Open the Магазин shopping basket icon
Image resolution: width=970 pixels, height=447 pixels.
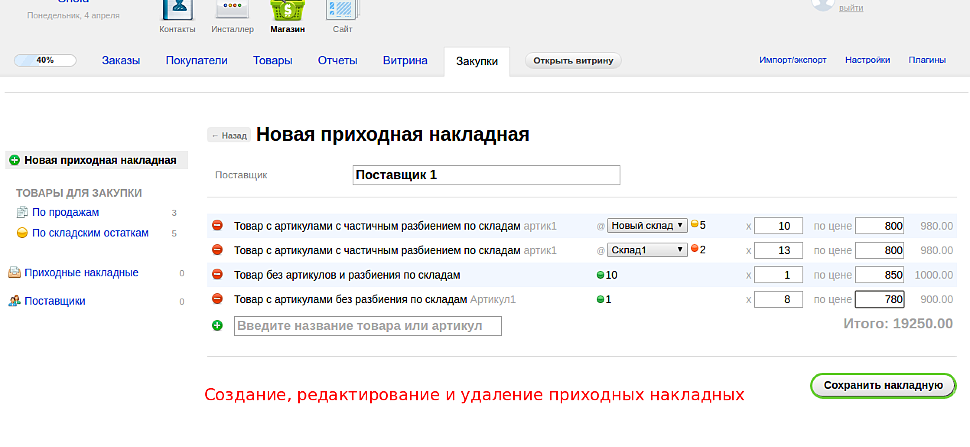[x=287, y=11]
